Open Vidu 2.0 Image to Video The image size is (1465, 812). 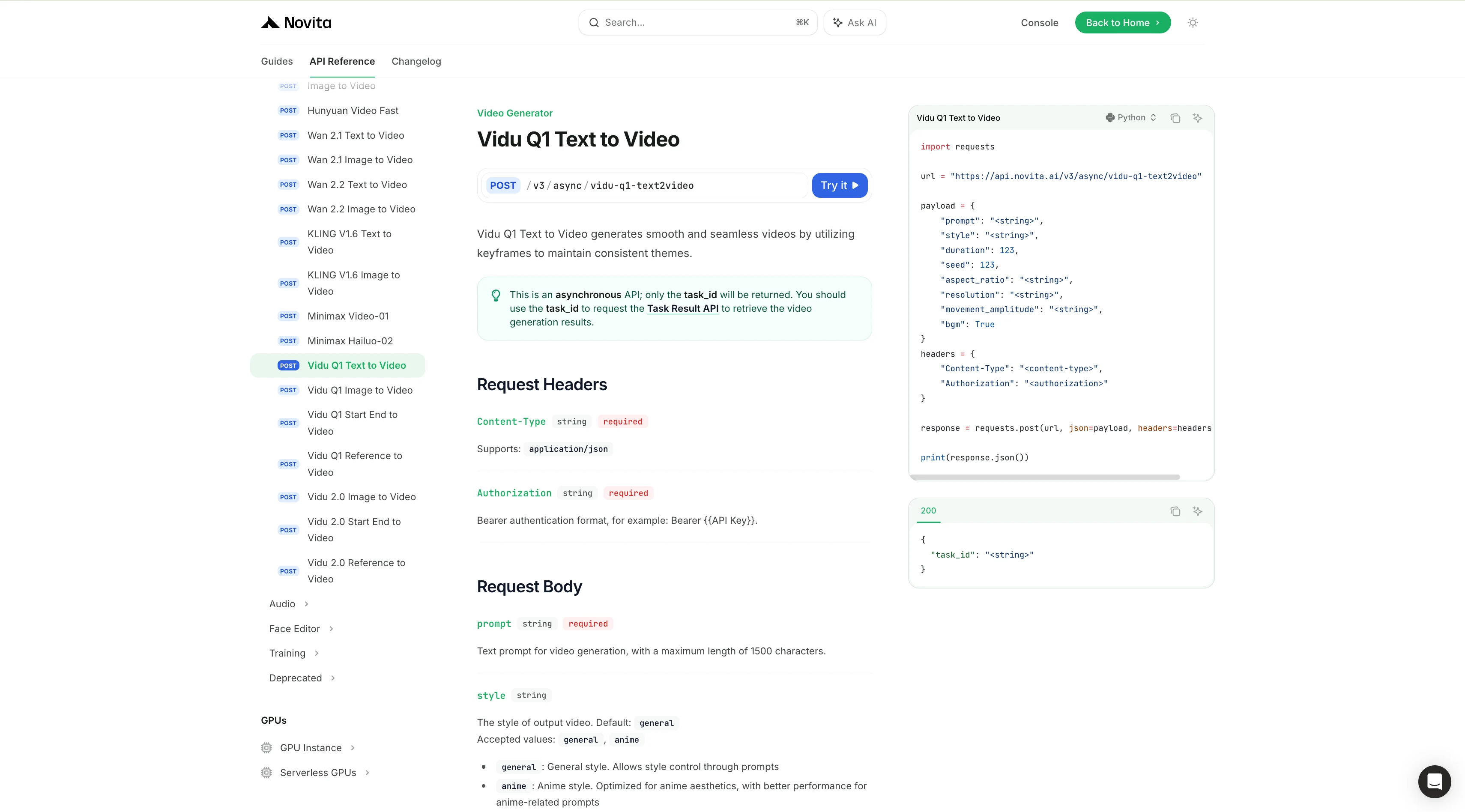[362, 497]
